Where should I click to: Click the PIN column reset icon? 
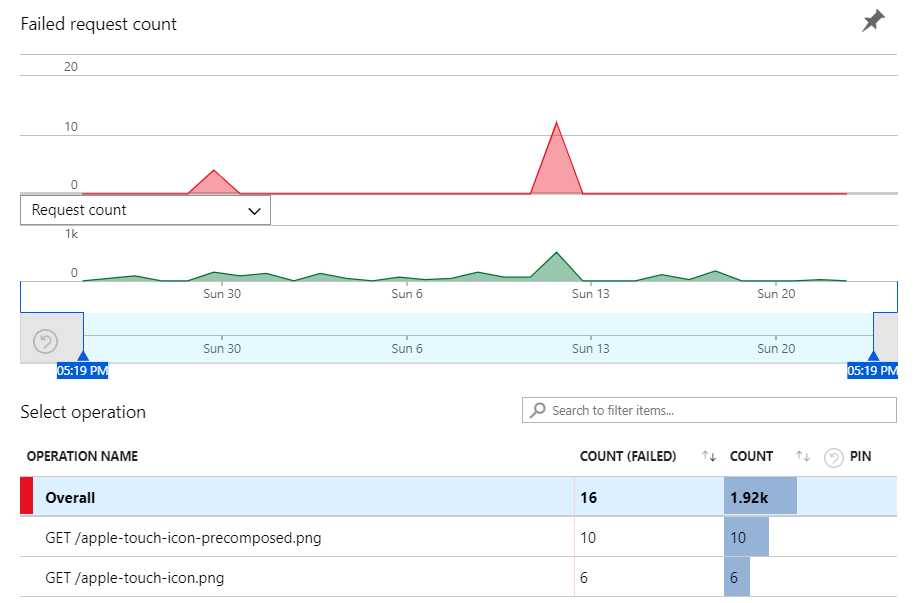(x=833, y=457)
